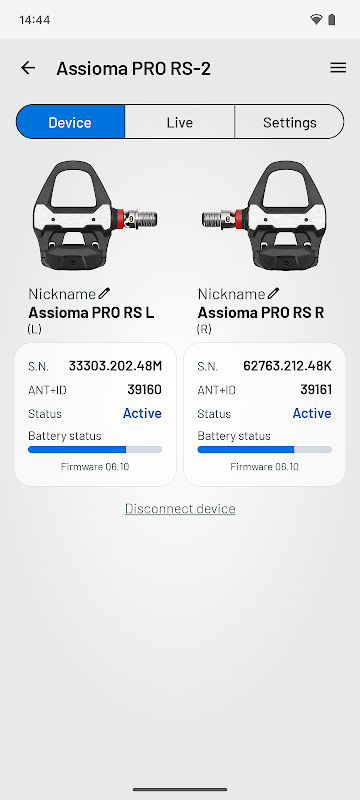Open the hamburger menu

pos(338,68)
